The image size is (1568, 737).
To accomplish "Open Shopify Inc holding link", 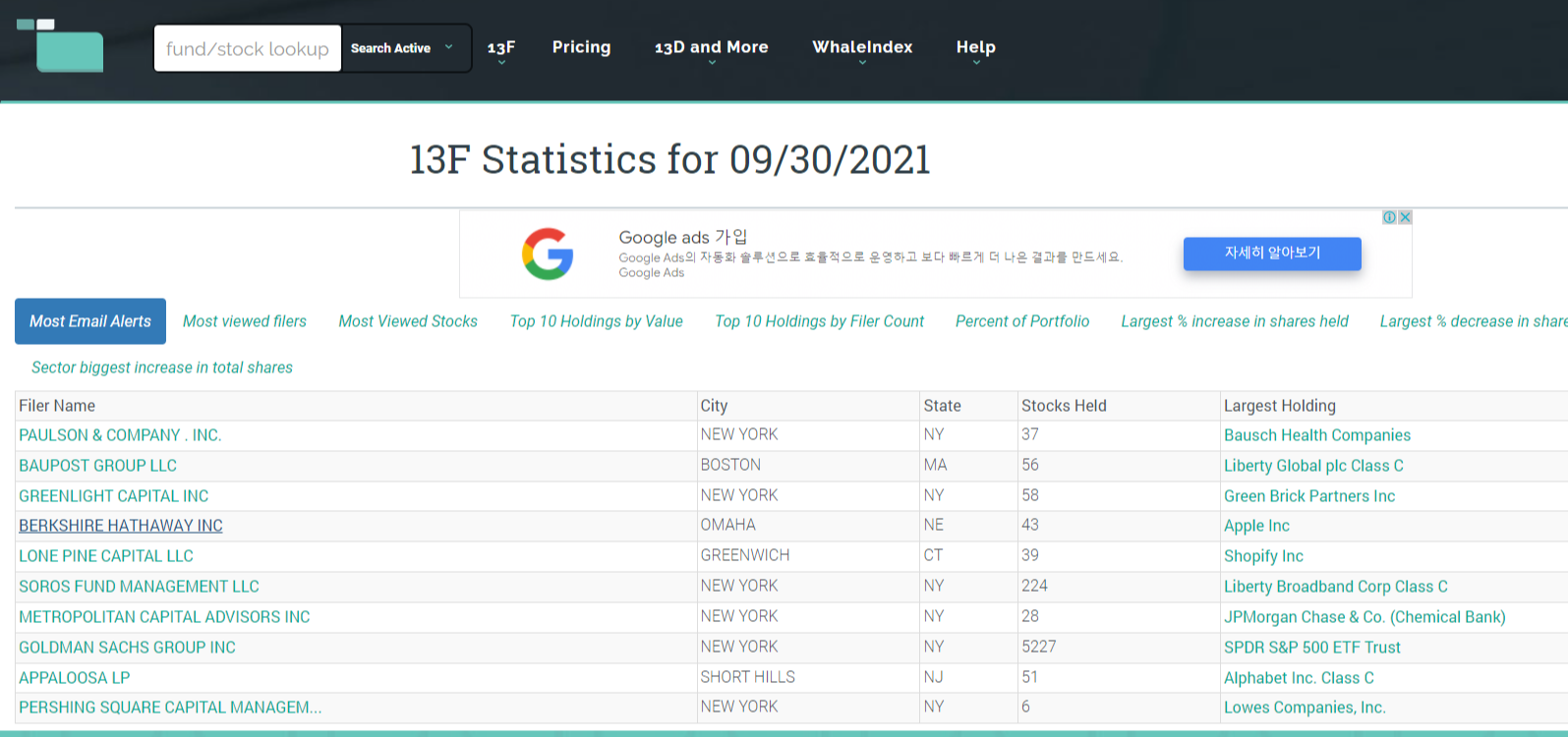I will point(1263,556).
